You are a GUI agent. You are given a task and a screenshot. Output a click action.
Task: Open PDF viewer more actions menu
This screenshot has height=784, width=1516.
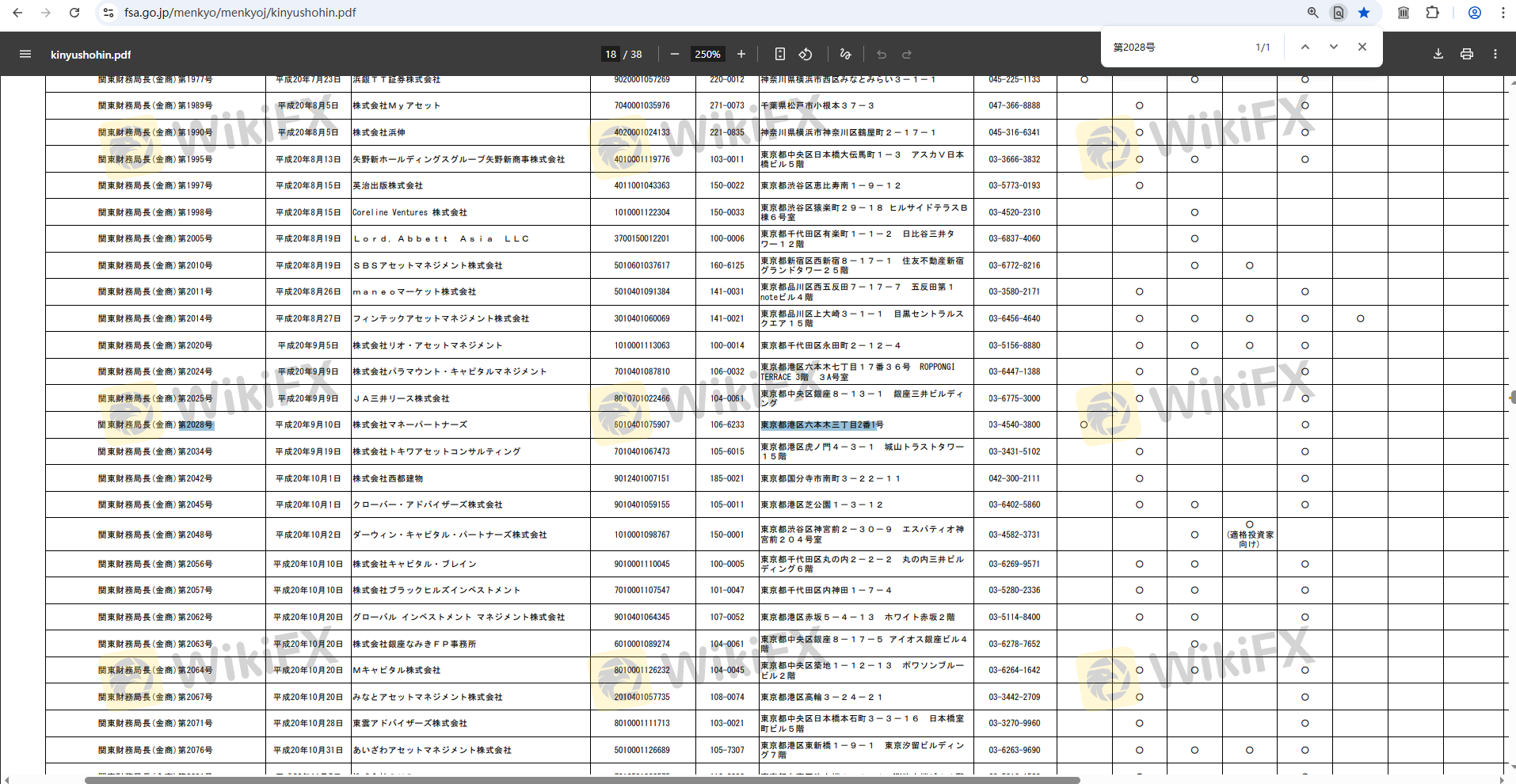tap(1495, 54)
